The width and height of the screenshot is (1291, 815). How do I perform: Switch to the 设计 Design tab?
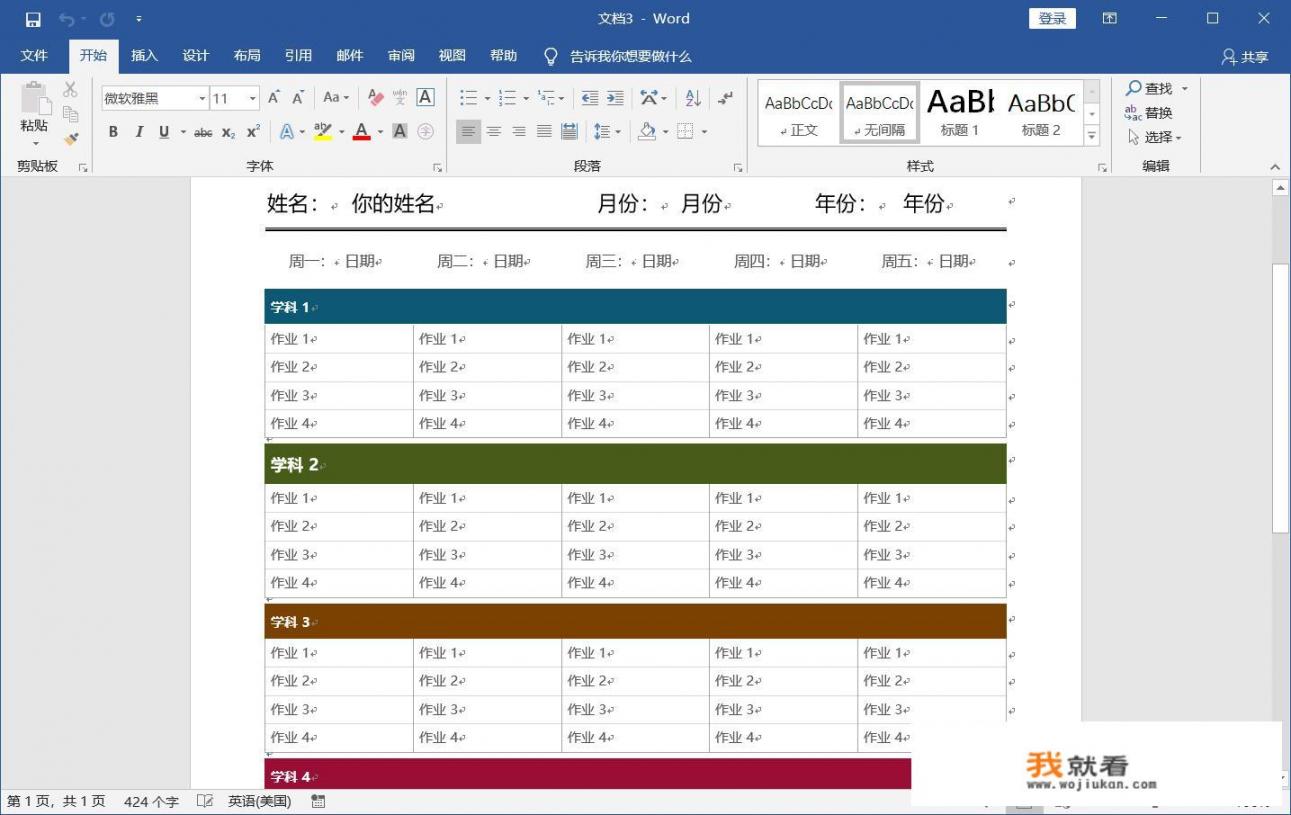coord(196,56)
